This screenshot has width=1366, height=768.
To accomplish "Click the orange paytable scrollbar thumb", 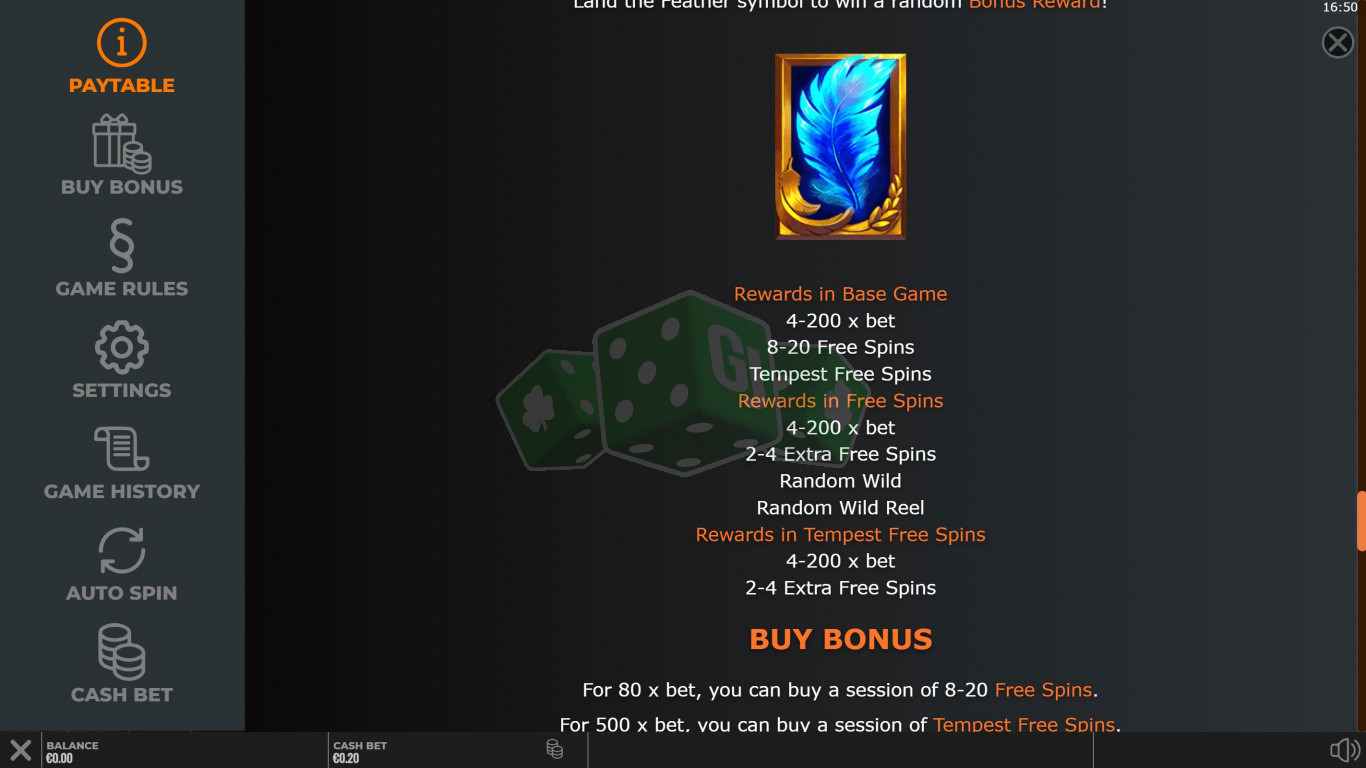I will [1361, 521].
